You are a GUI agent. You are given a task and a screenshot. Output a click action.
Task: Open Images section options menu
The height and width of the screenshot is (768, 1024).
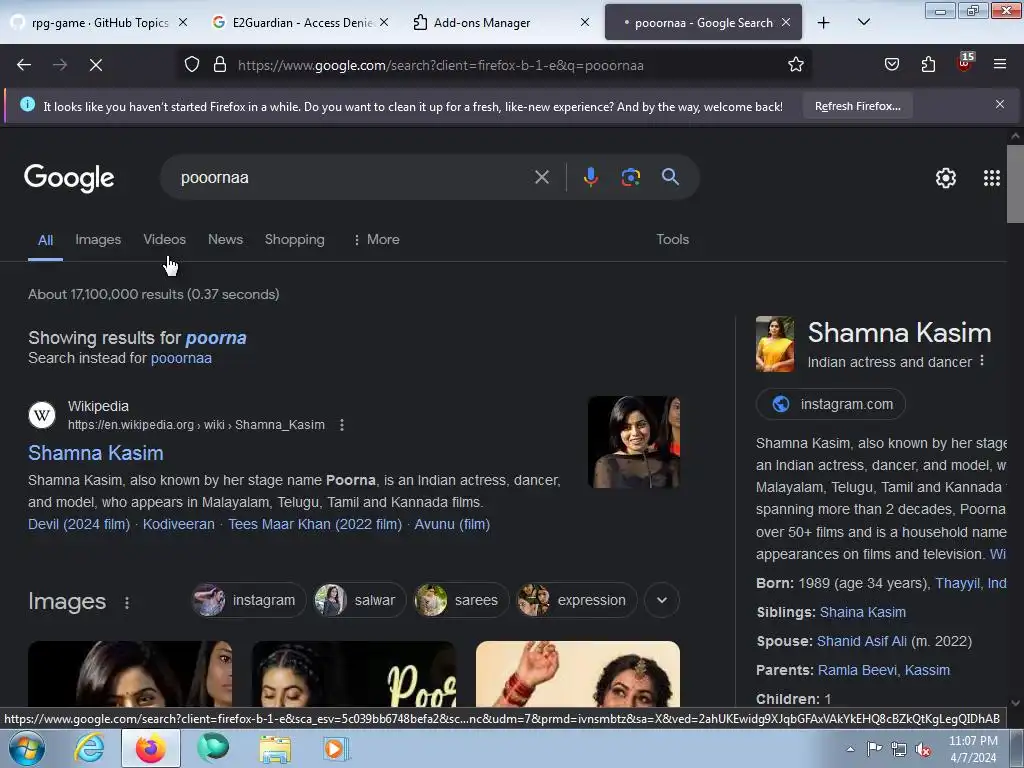coord(127,602)
